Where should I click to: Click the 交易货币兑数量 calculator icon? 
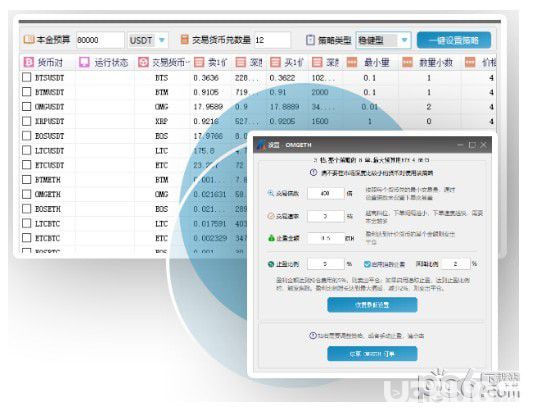tap(184, 40)
